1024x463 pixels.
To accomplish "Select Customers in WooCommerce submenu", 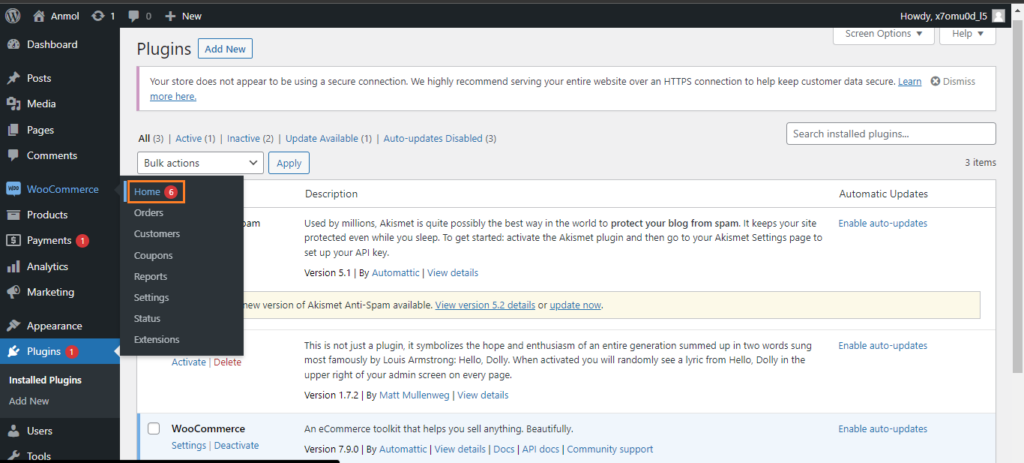I will point(157,234).
